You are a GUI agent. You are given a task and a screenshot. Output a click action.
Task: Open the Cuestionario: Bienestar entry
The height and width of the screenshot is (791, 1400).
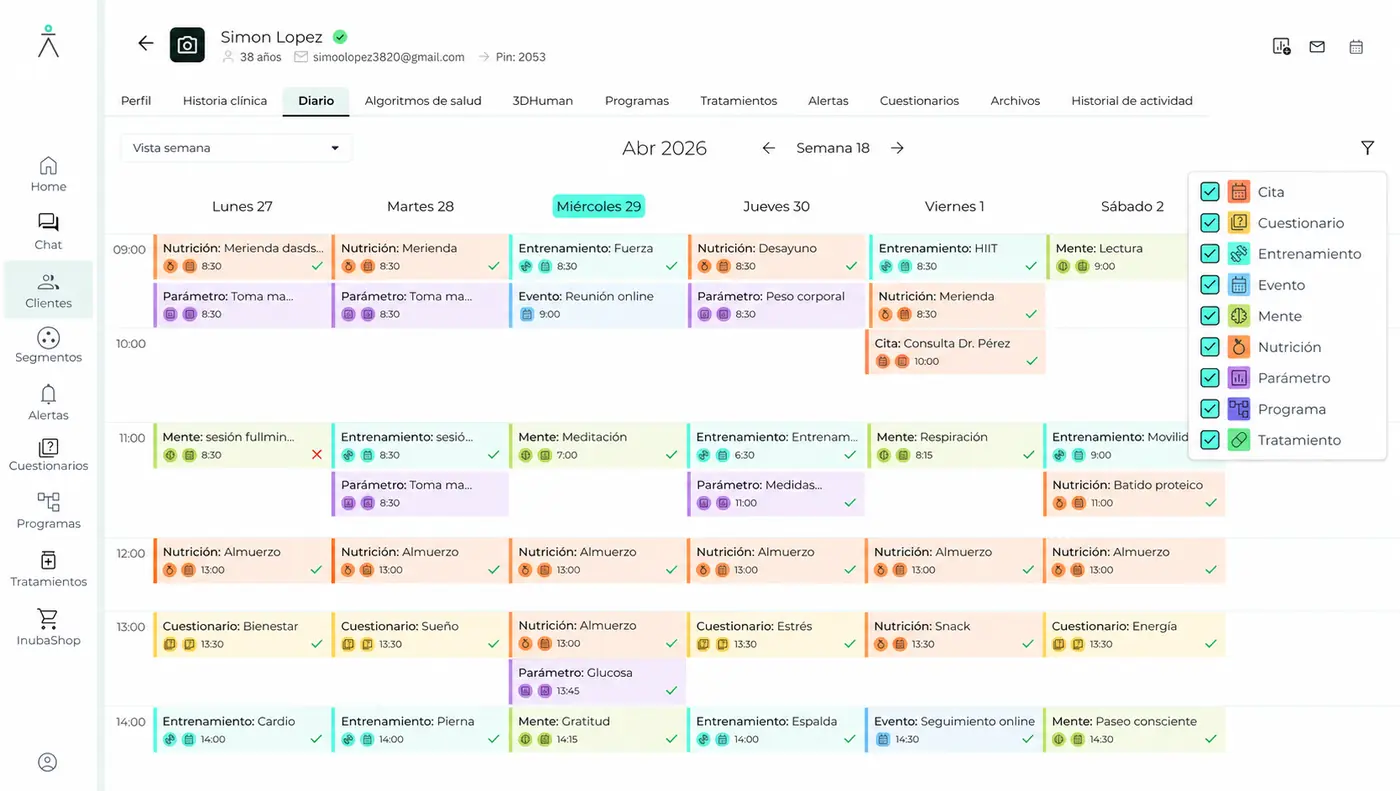[242, 635]
